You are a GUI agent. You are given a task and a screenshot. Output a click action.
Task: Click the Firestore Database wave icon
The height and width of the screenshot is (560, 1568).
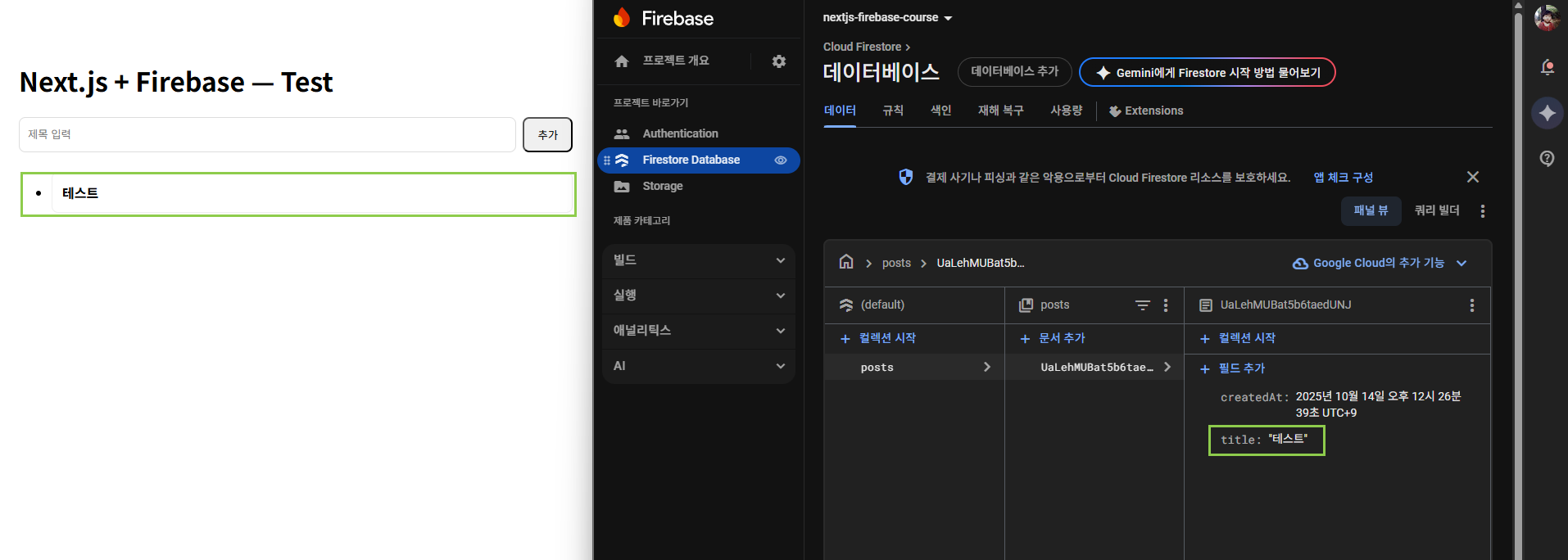coord(622,160)
